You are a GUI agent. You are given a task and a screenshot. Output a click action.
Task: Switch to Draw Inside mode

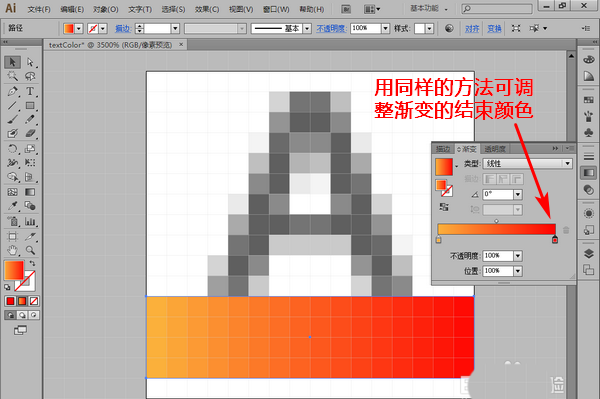click(34, 315)
